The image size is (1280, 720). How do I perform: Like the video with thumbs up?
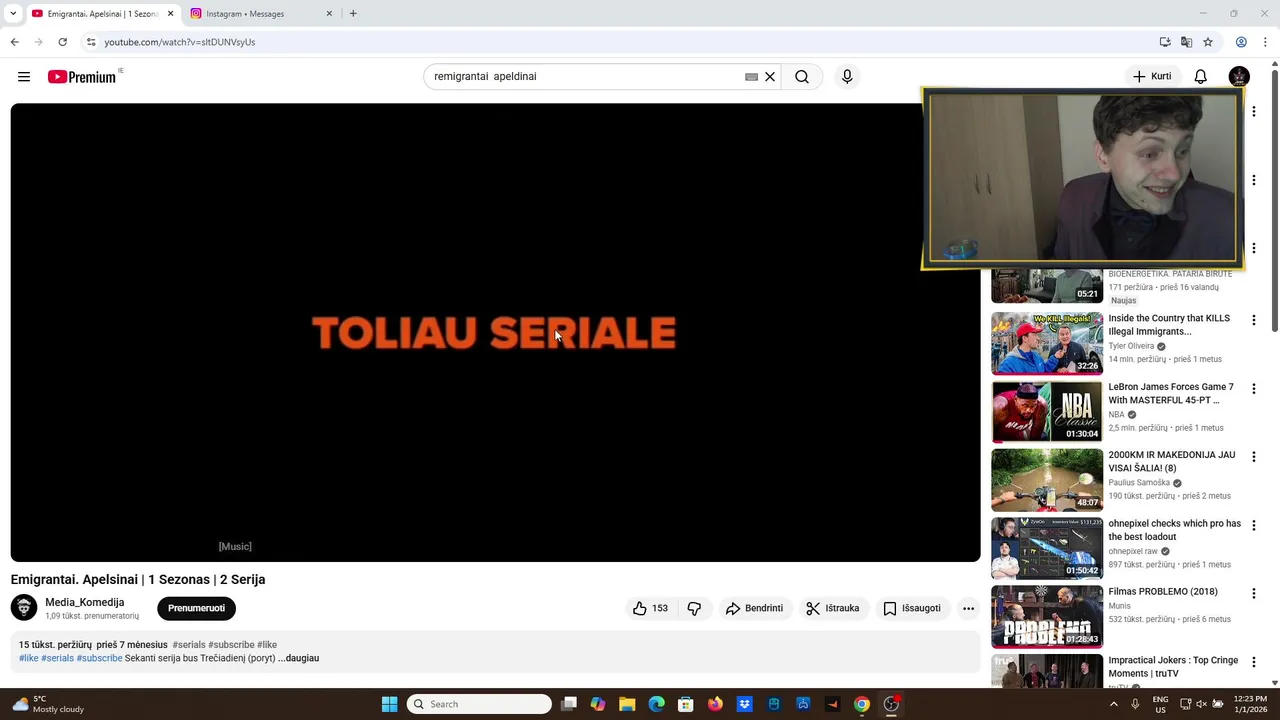[650, 608]
